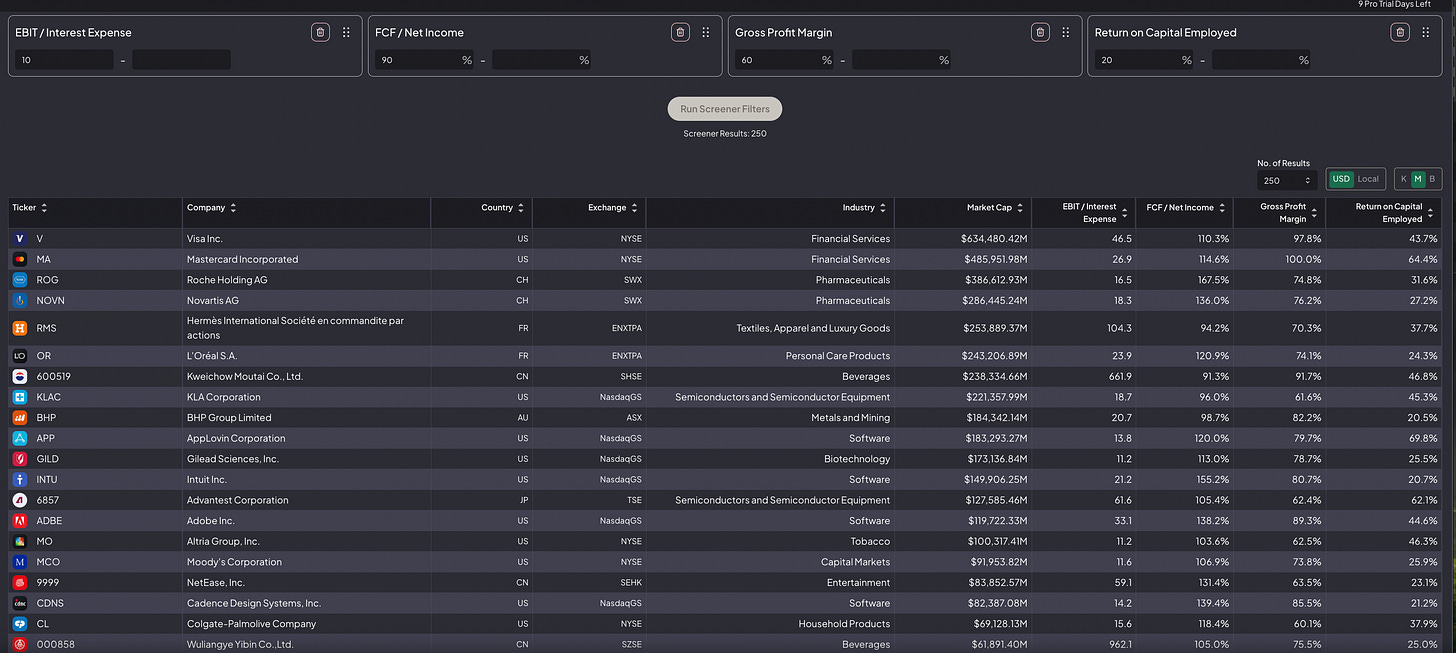Click FCF / Net Income minimum field
Image resolution: width=1456 pixels, height=653 pixels.
(x=424, y=60)
